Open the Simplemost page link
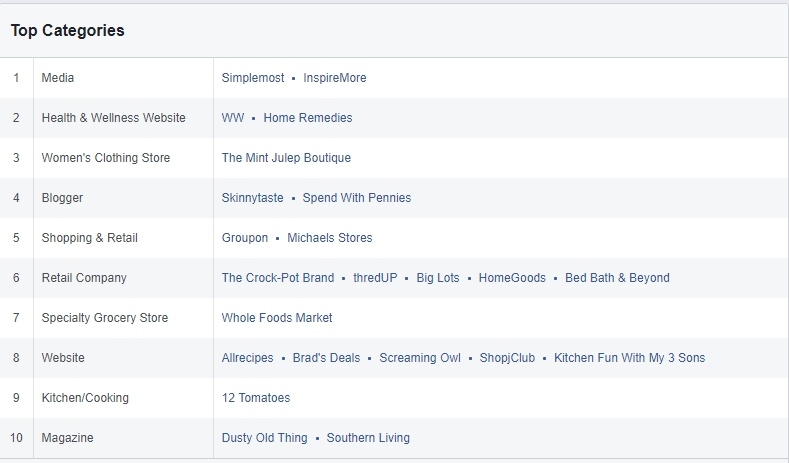 [x=253, y=78]
